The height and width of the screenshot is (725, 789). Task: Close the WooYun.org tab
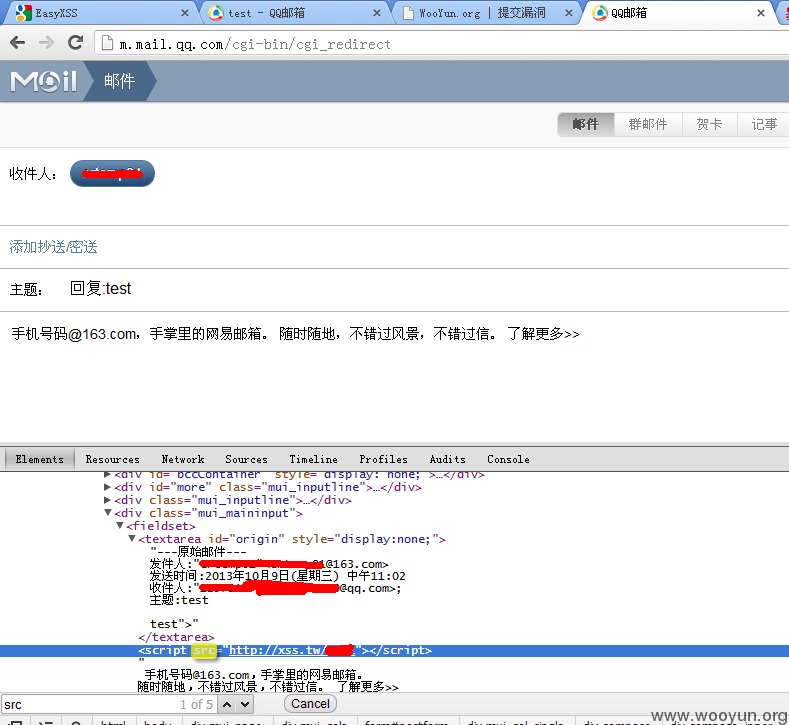[x=569, y=13]
